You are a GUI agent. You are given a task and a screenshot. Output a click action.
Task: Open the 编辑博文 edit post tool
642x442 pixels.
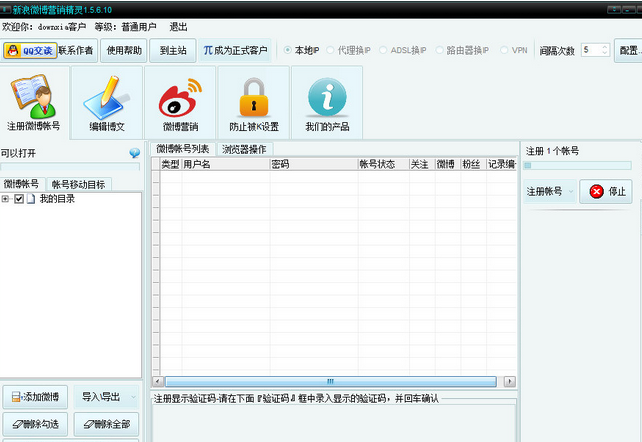(x=107, y=103)
